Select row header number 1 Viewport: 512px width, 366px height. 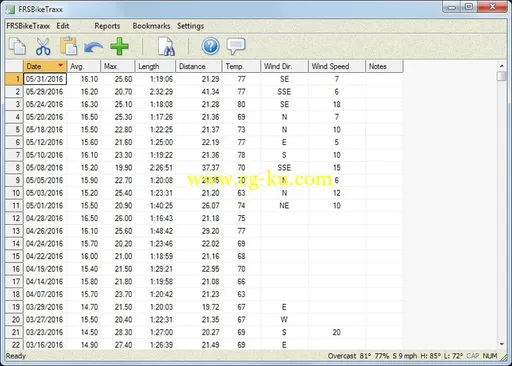pos(14,79)
